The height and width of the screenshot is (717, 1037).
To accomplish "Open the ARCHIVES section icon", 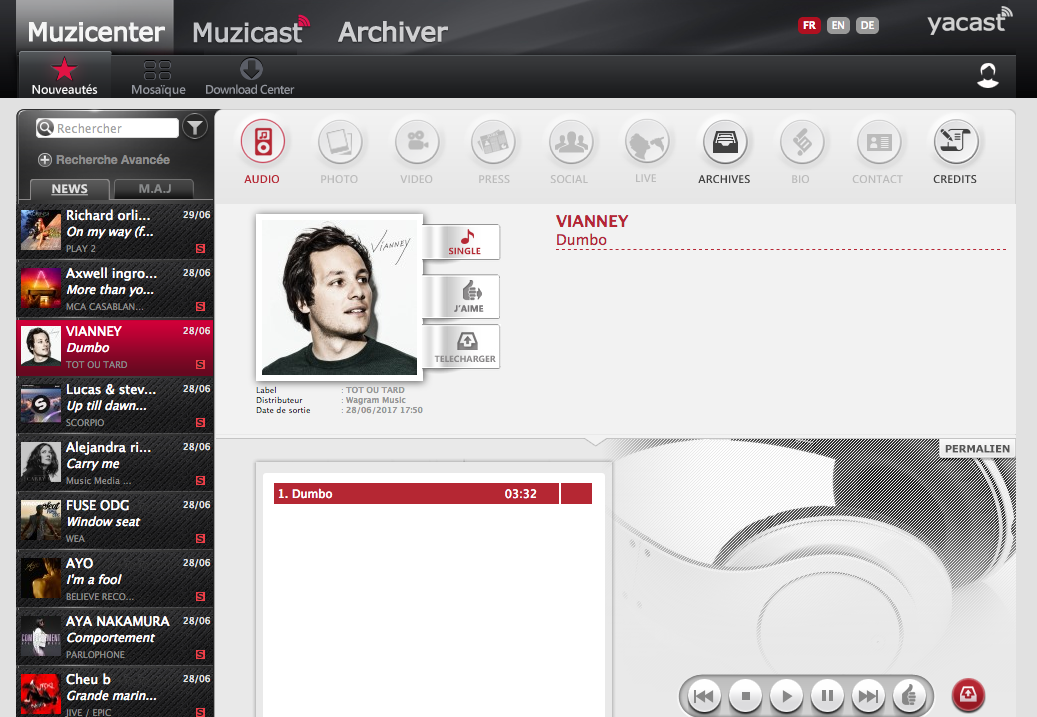I will (x=724, y=143).
